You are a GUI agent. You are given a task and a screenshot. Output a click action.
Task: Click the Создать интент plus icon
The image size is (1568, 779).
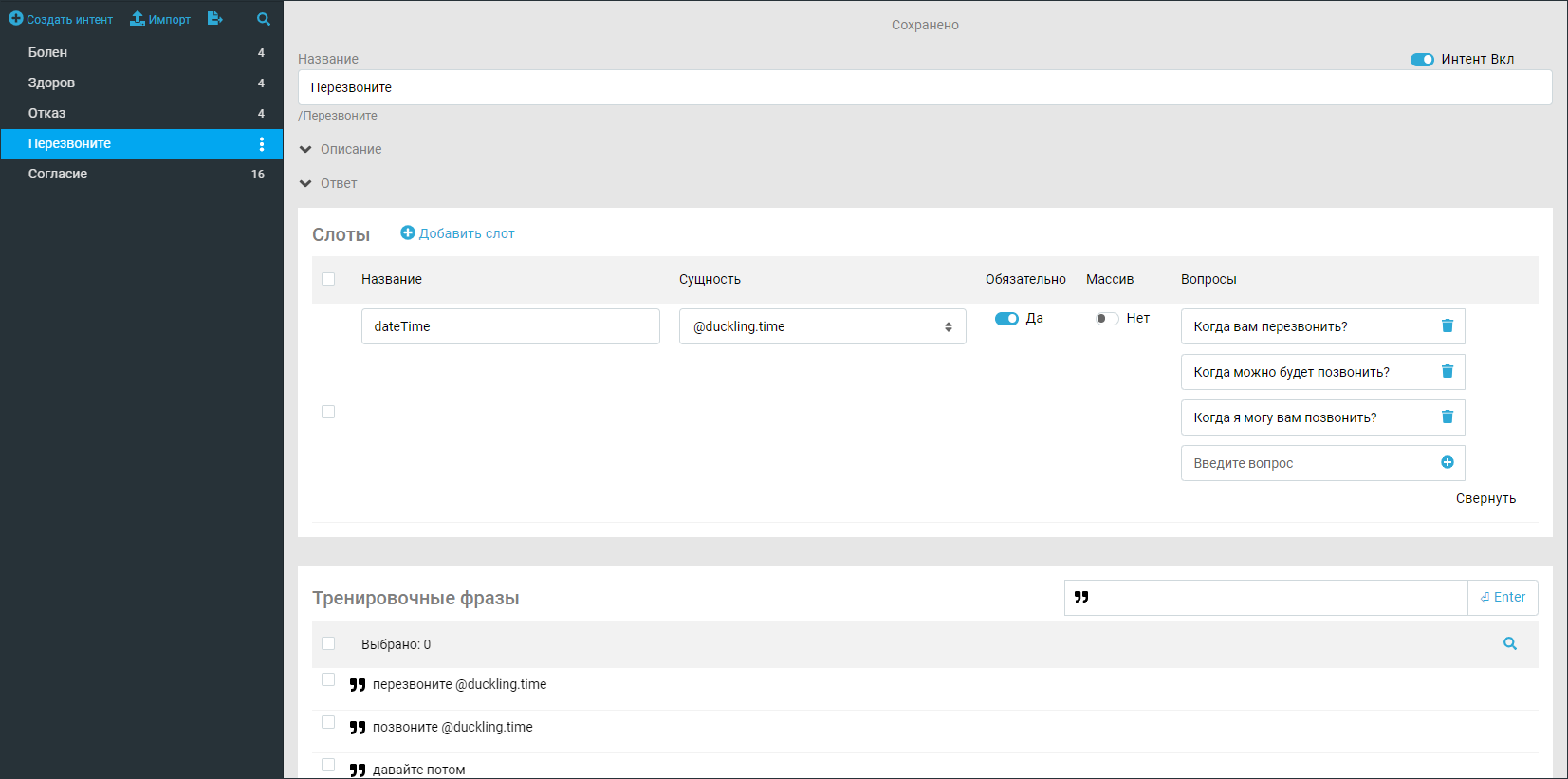tap(15, 18)
